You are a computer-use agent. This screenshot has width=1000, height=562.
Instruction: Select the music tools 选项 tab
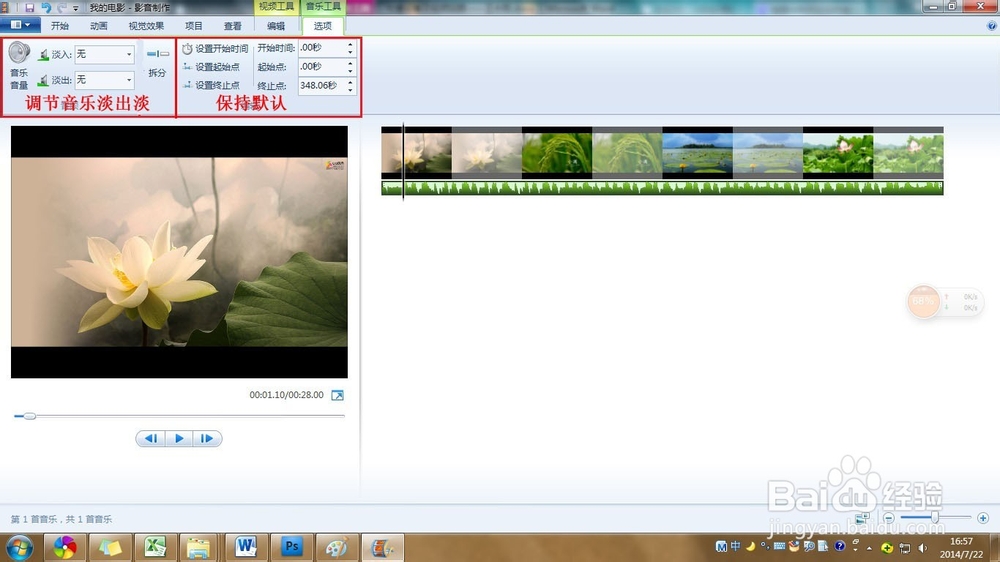pyautogui.click(x=323, y=26)
